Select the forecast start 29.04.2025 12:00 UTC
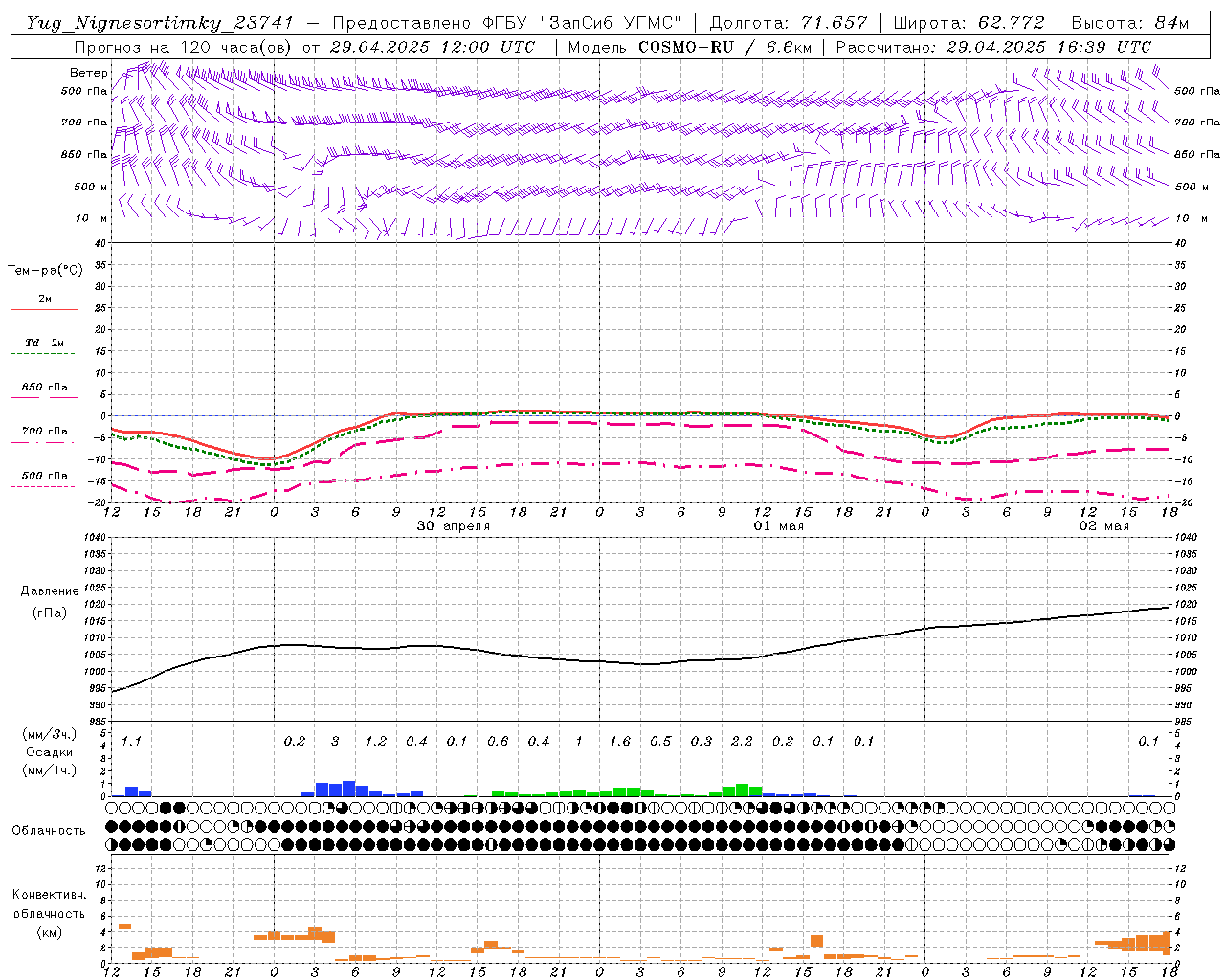Image resolution: width=1225 pixels, height=980 pixels. tap(433, 46)
